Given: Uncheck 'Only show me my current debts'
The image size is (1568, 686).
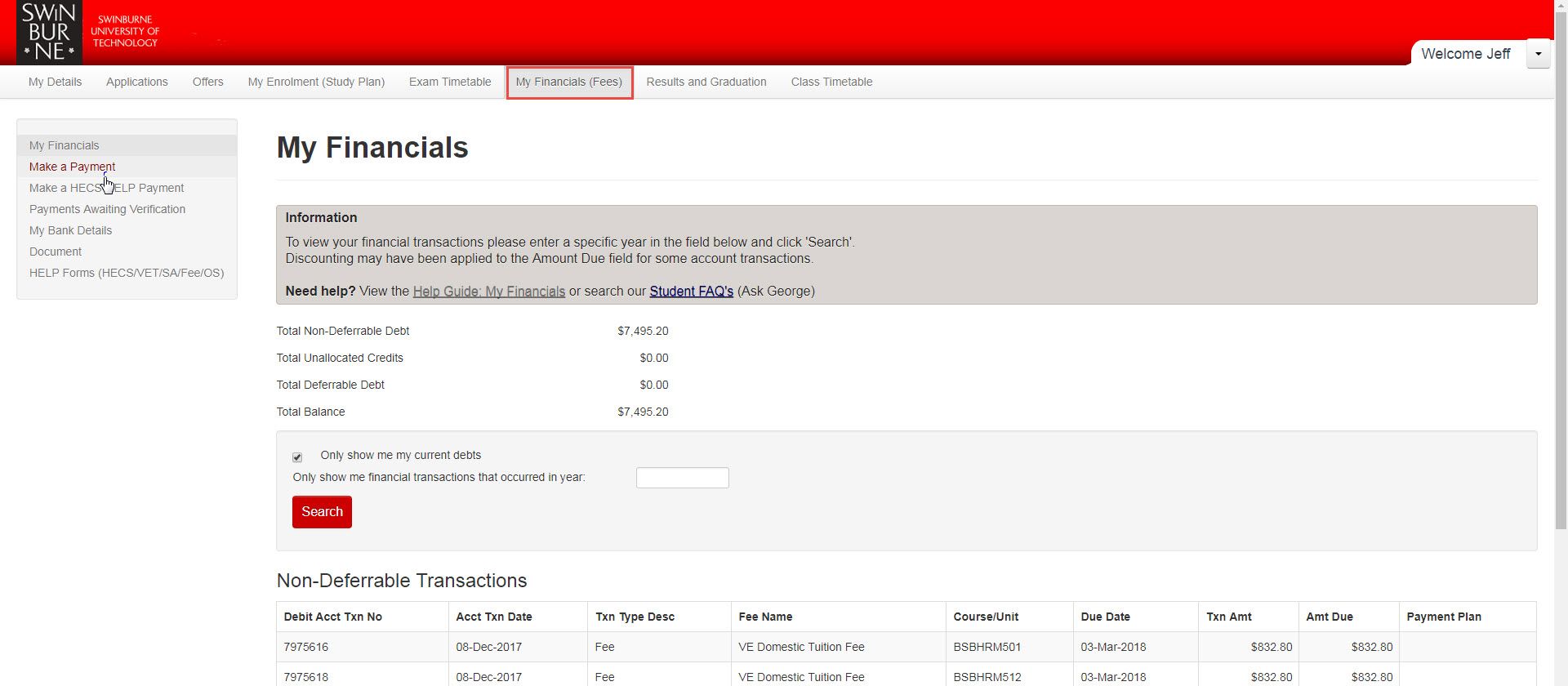Looking at the screenshot, I should 297,457.
